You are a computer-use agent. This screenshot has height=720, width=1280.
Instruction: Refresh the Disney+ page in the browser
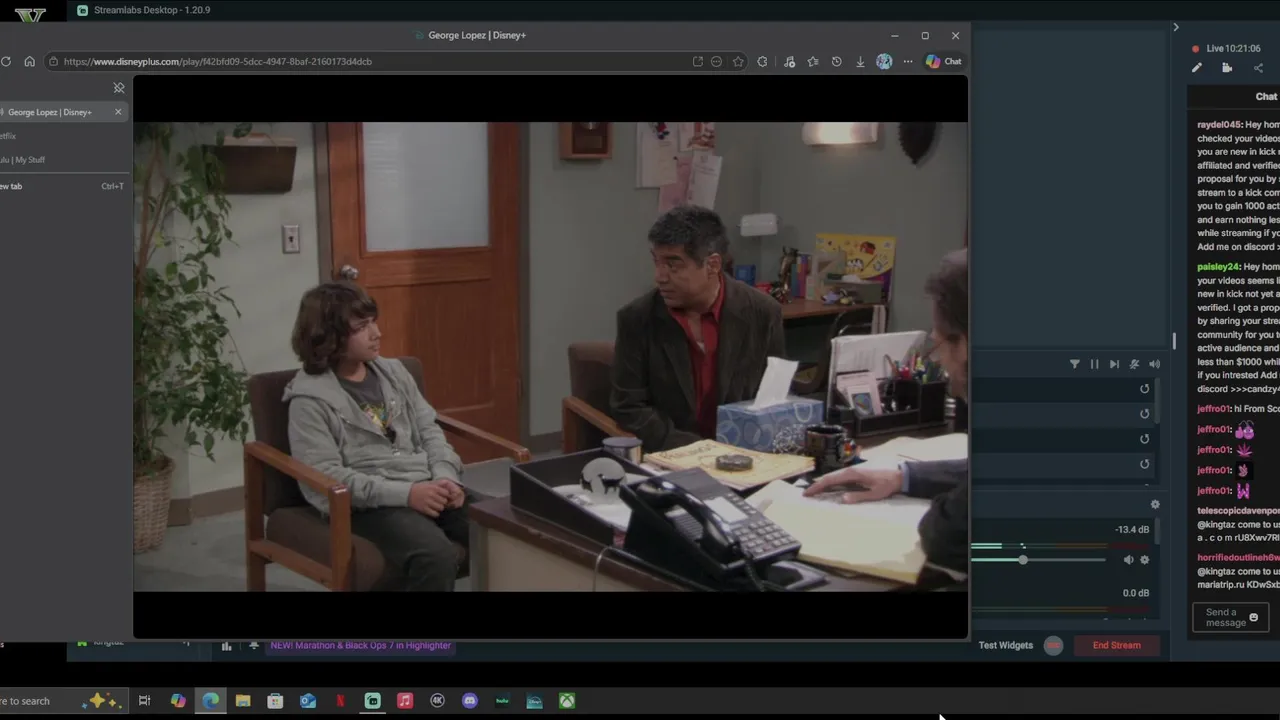6,61
